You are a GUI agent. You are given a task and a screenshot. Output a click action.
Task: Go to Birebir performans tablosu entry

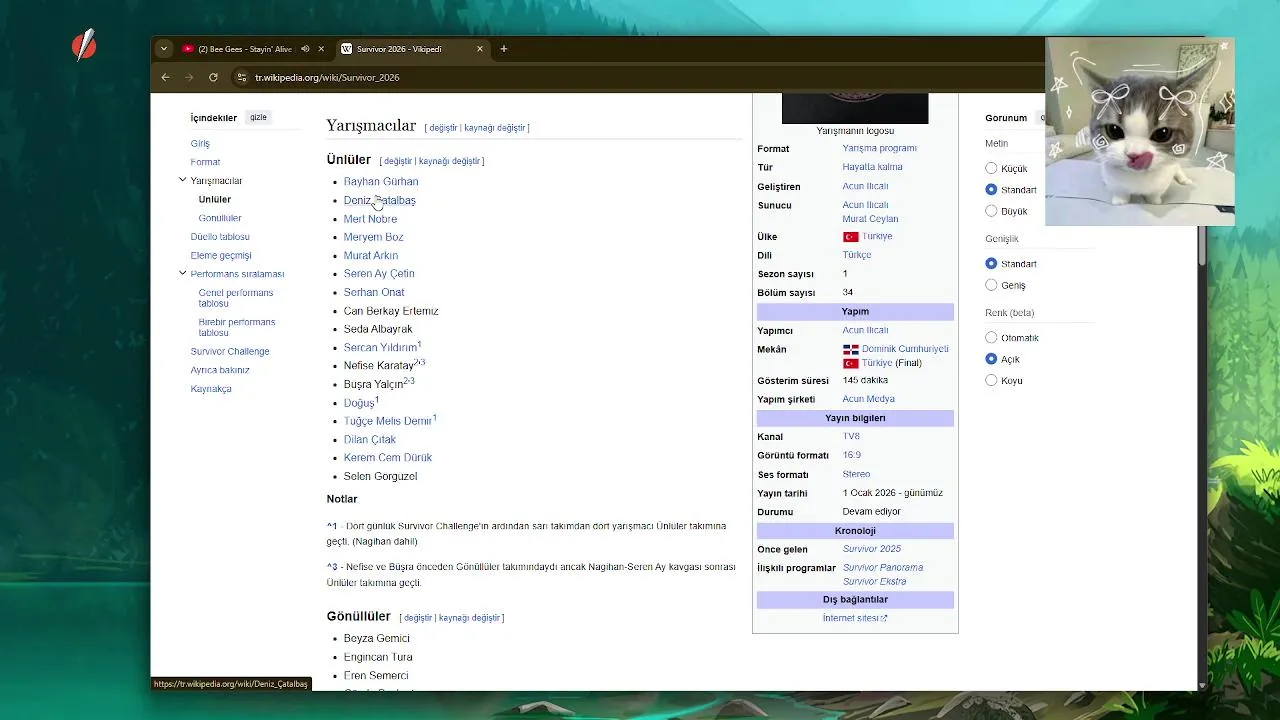pos(237,327)
